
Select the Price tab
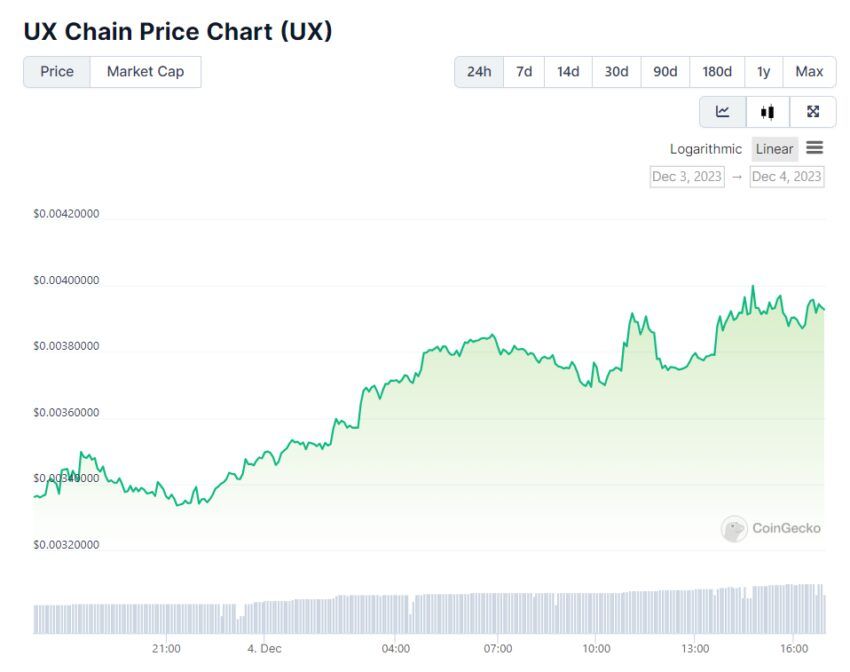(57, 72)
